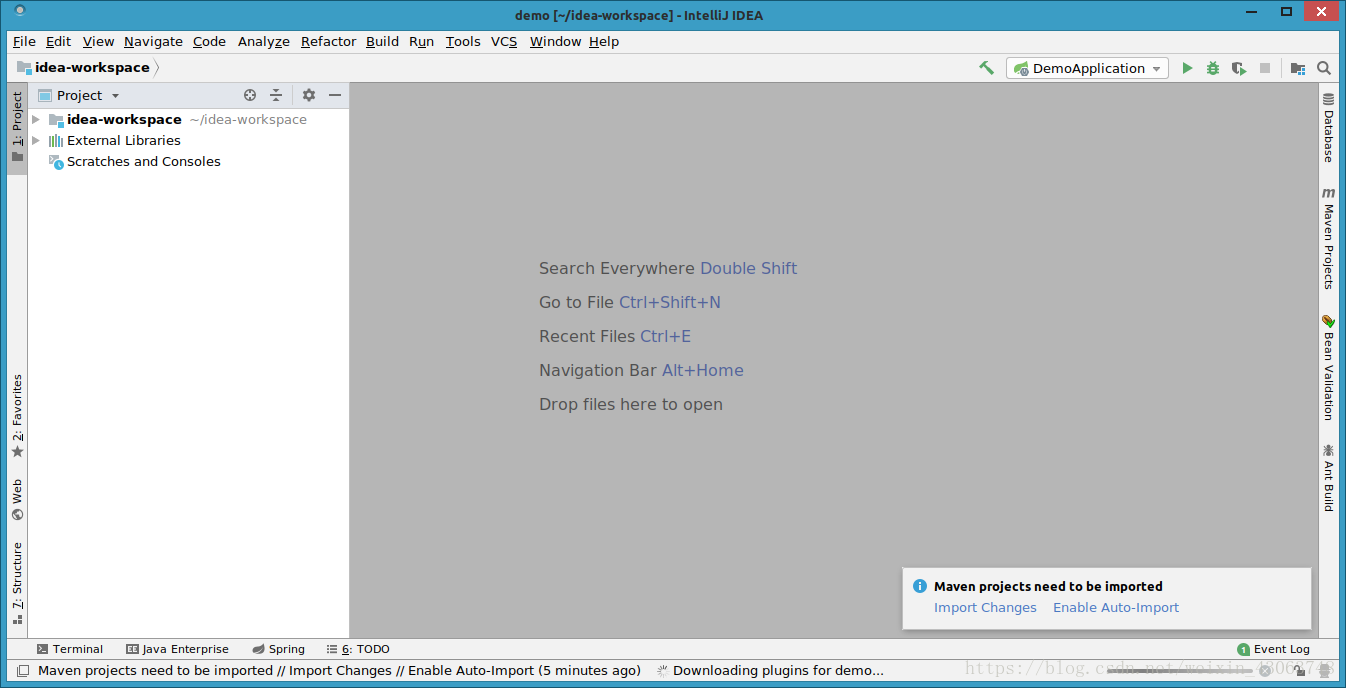Build the project with the hammer icon
This screenshot has height=688, width=1346.
click(x=986, y=68)
